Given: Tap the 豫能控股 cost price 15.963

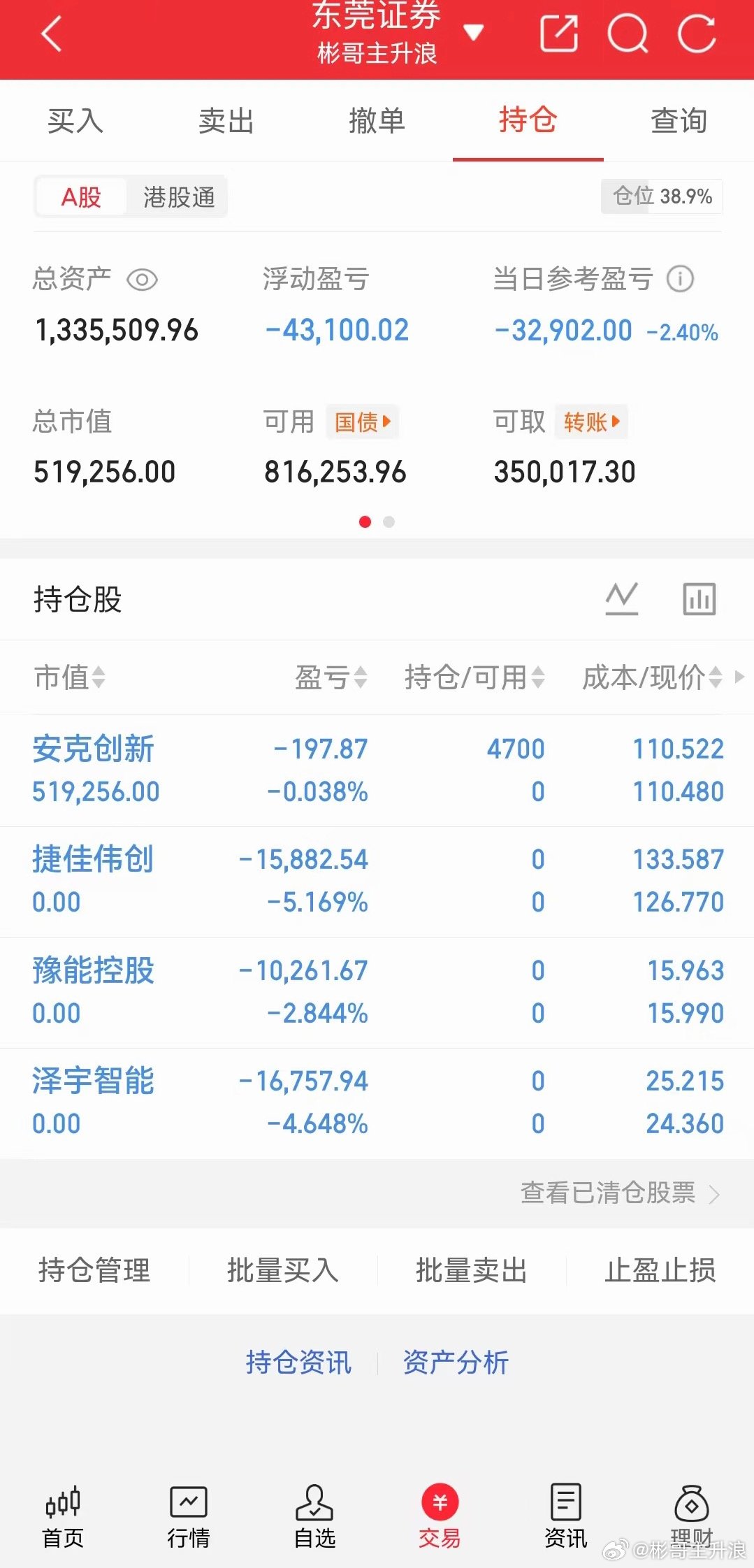Looking at the screenshot, I should coord(686,970).
